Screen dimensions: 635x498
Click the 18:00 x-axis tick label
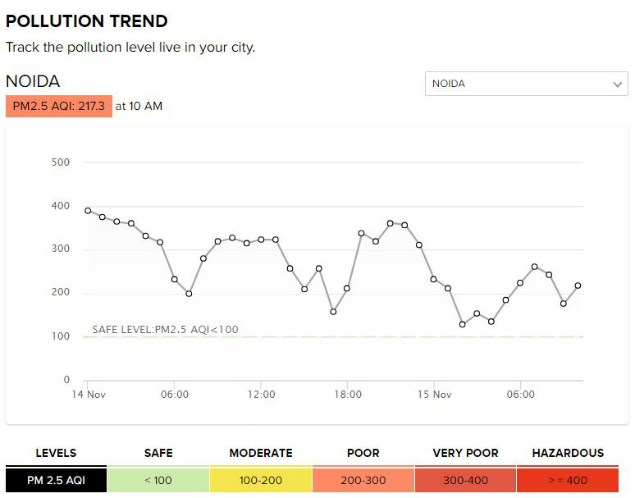(347, 394)
